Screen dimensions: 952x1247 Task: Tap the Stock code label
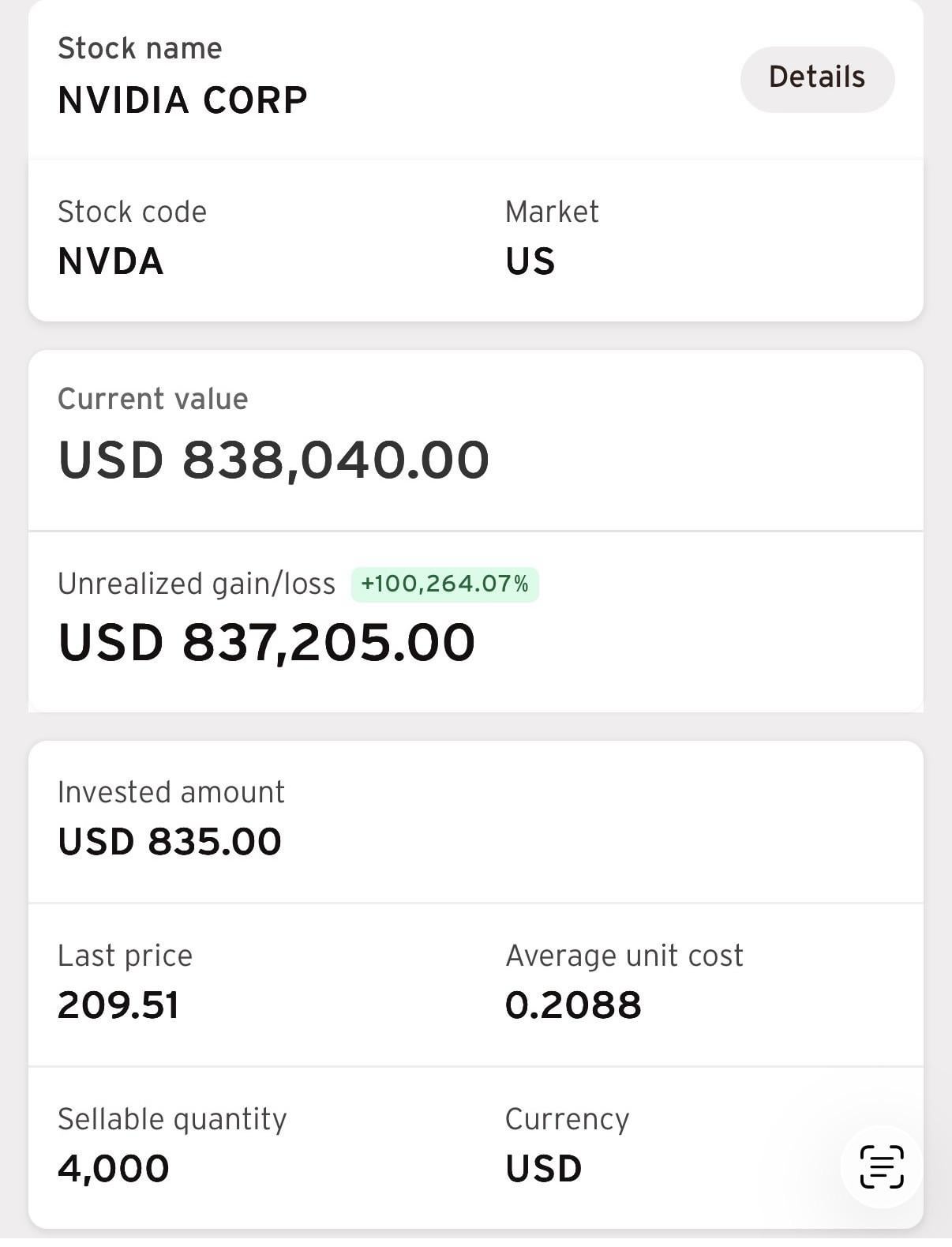tap(132, 212)
